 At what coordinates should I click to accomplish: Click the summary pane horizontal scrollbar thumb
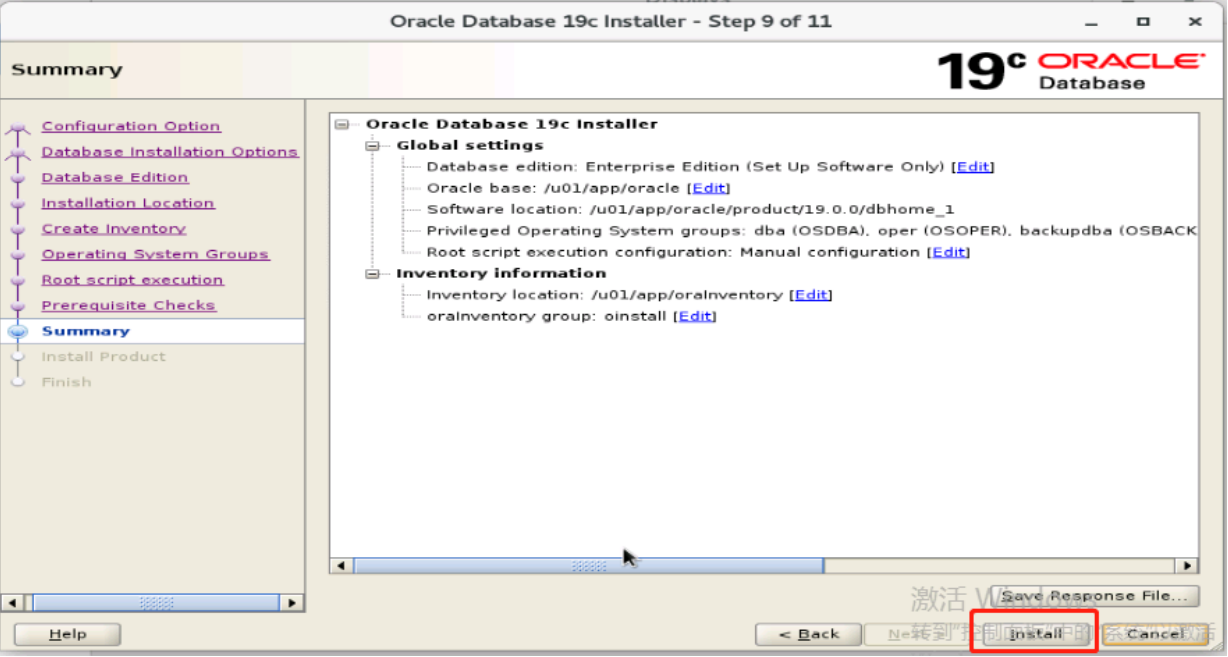[589, 566]
